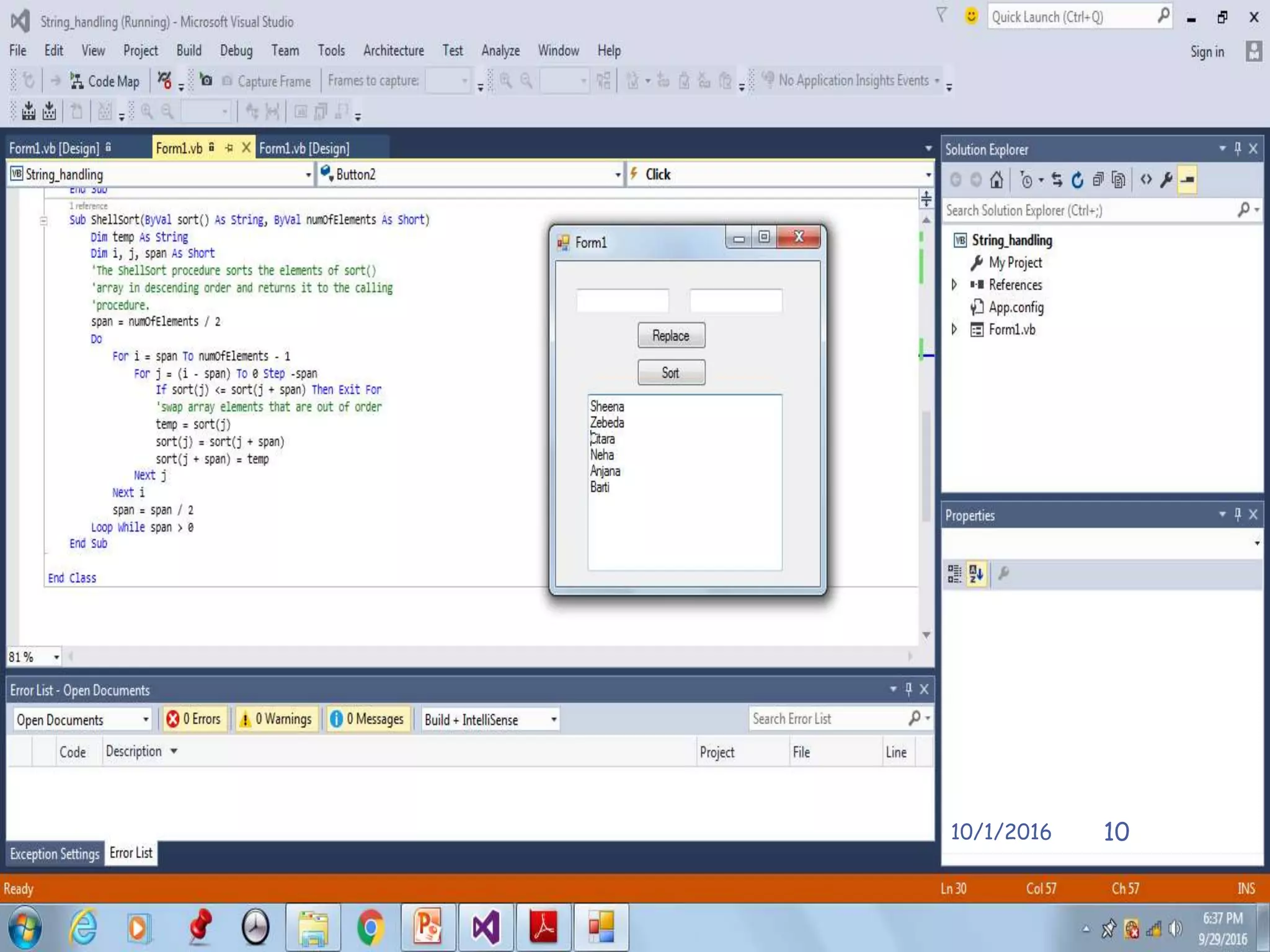Toggle the 0 Messages filter

(368, 719)
